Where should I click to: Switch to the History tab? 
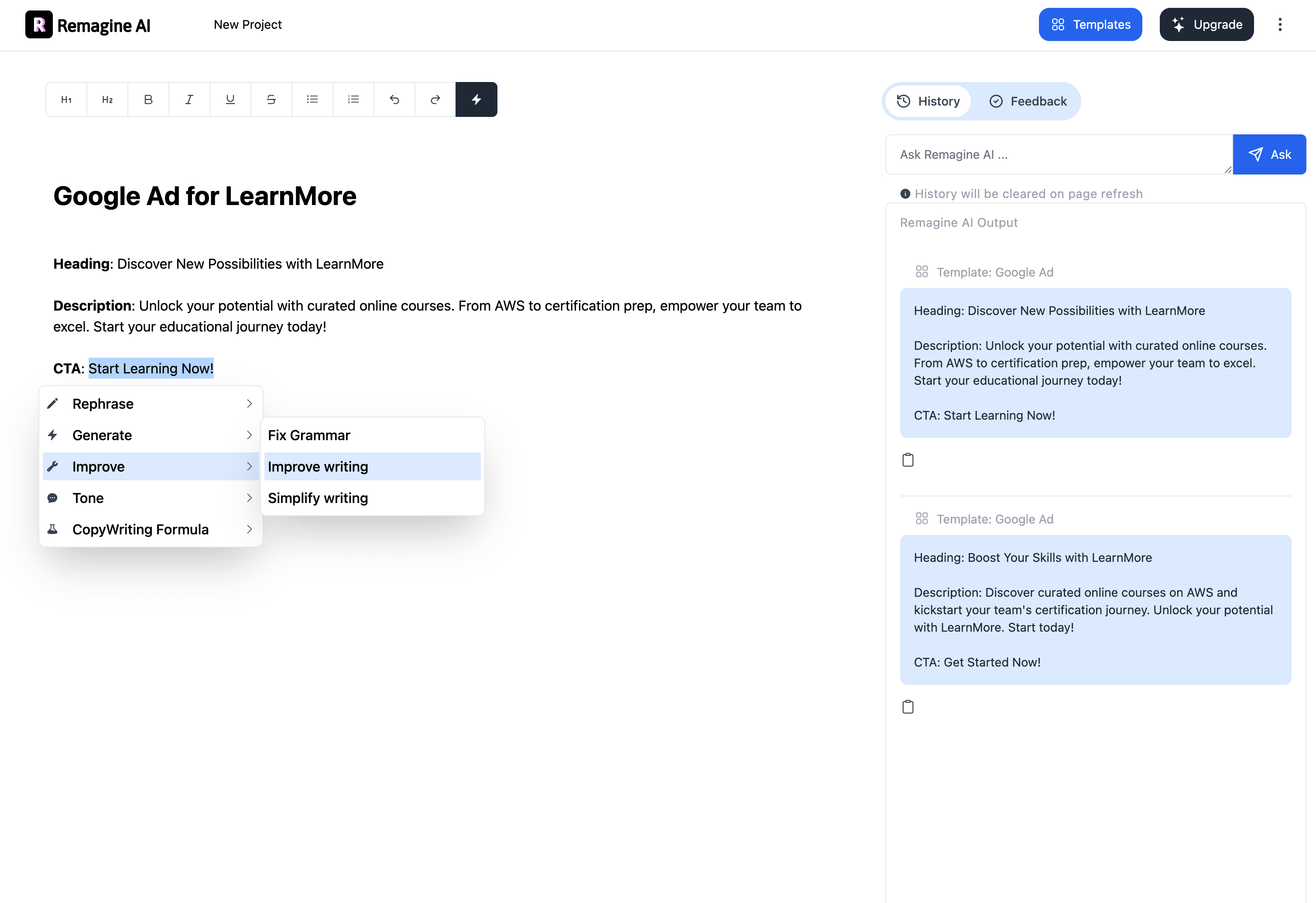(x=928, y=101)
